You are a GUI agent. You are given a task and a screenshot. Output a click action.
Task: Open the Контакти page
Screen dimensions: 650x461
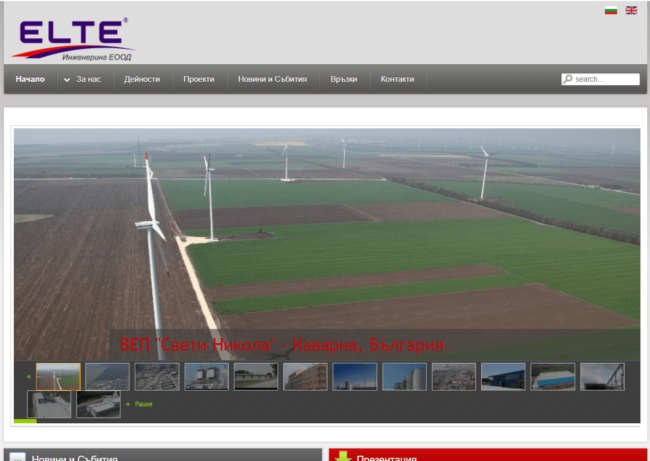(x=397, y=79)
